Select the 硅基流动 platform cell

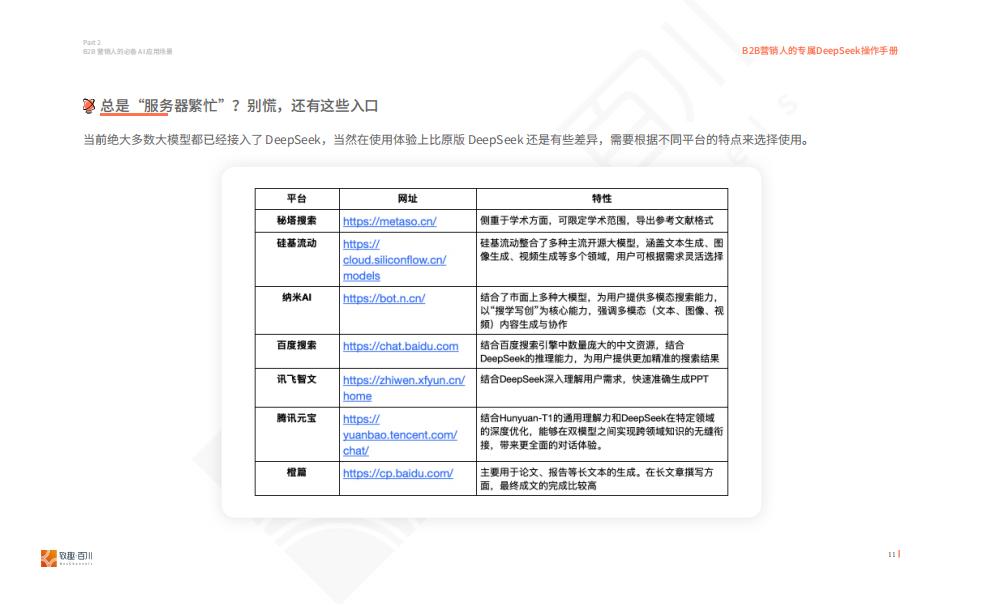click(x=297, y=260)
